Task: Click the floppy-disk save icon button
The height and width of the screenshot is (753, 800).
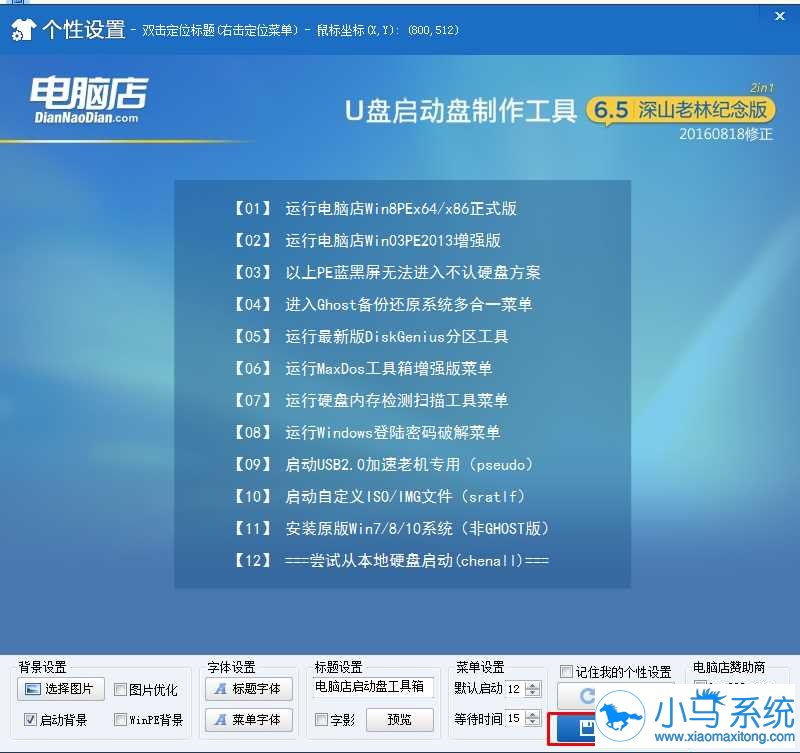Action: (x=577, y=728)
